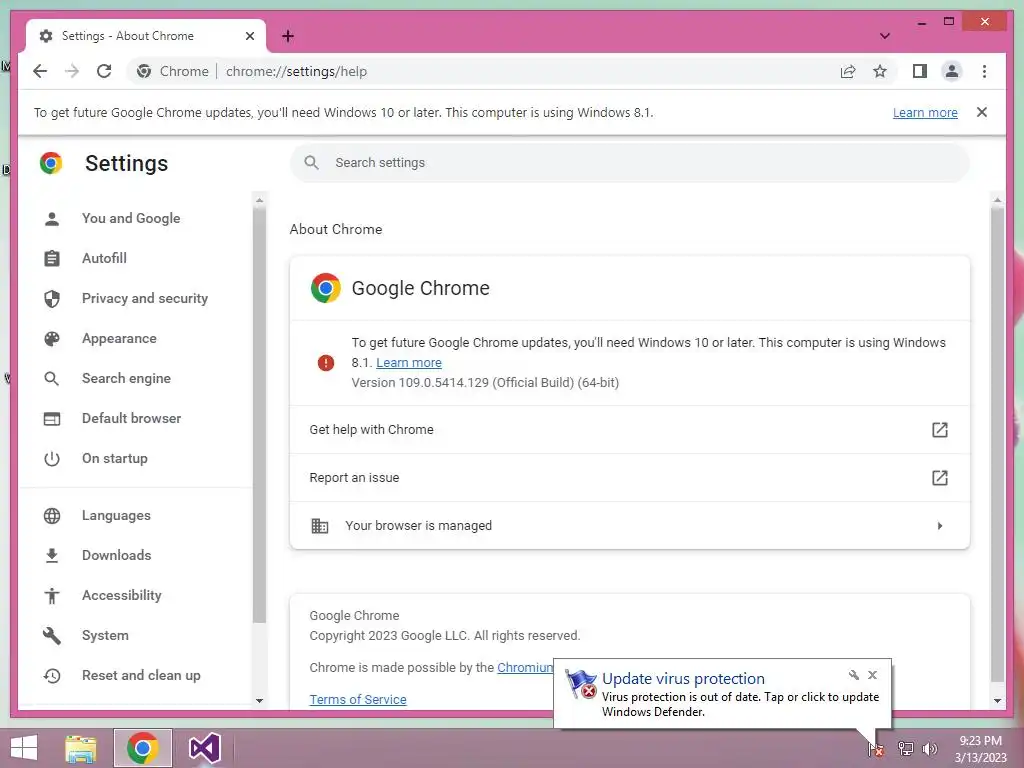1024x768 pixels.
Task: Open Get help with Chrome row
Action: (630, 430)
